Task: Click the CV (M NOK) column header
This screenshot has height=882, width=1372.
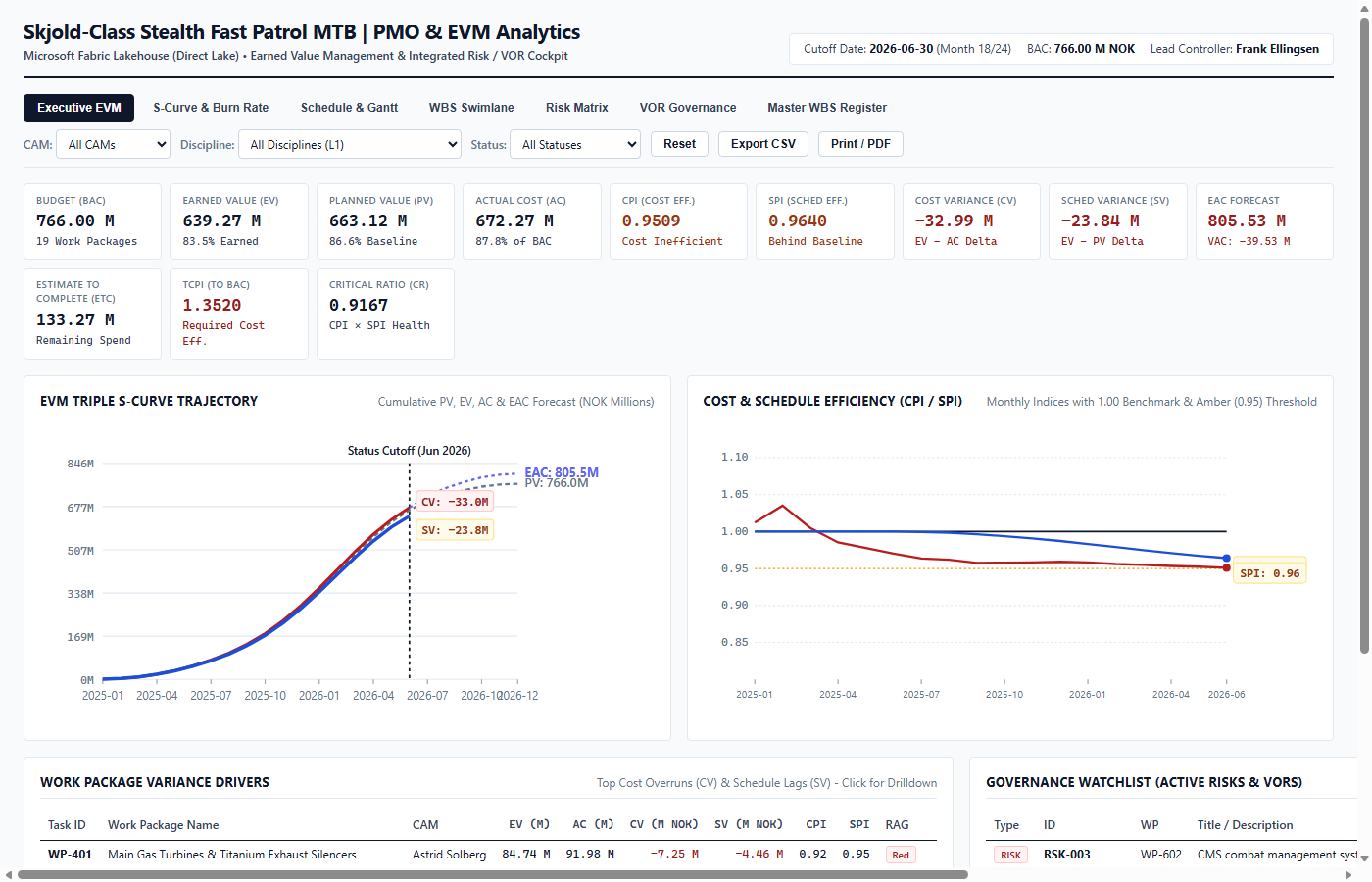Action: pyautogui.click(x=663, y=825)
